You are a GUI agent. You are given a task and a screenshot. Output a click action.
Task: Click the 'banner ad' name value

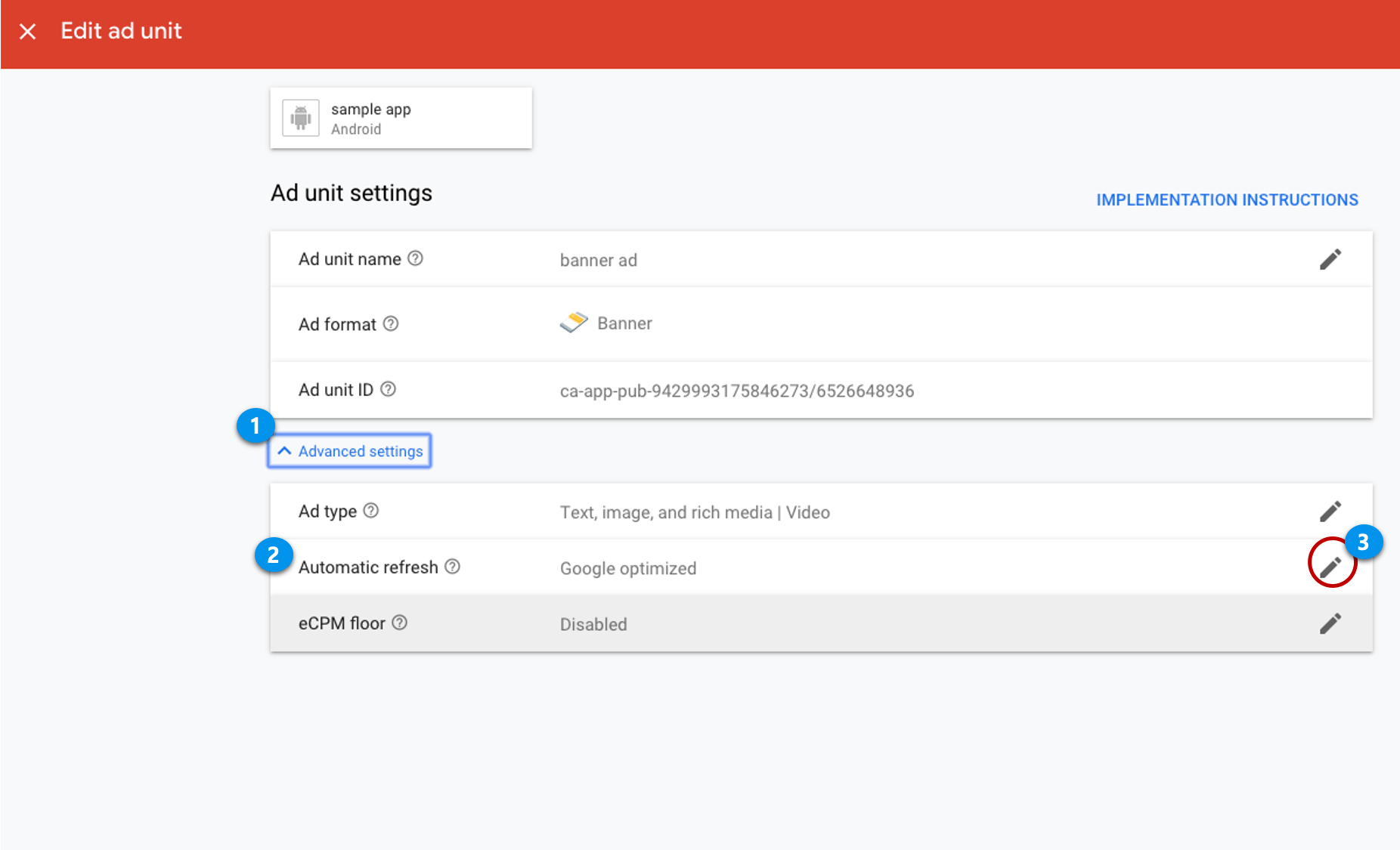(598, 260)
